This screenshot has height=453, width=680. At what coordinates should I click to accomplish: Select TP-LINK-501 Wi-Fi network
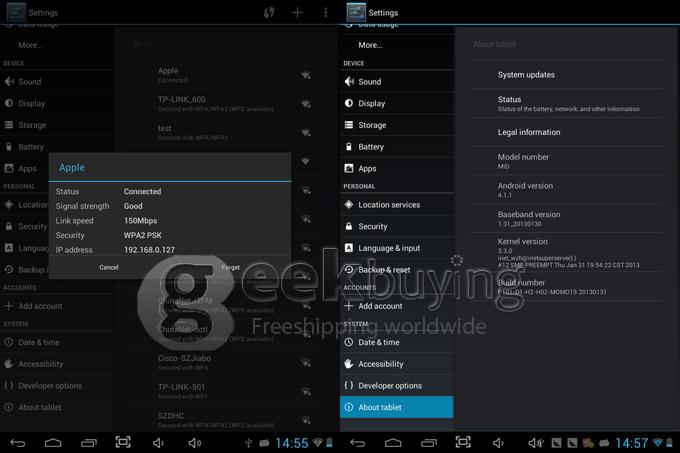pyautogui.click(x=226, y=391)
